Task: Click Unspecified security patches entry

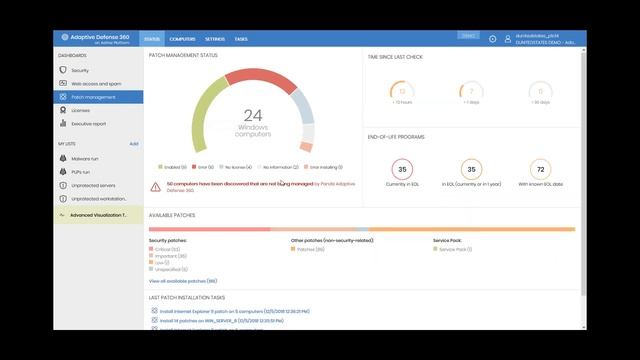Action: 169,269
